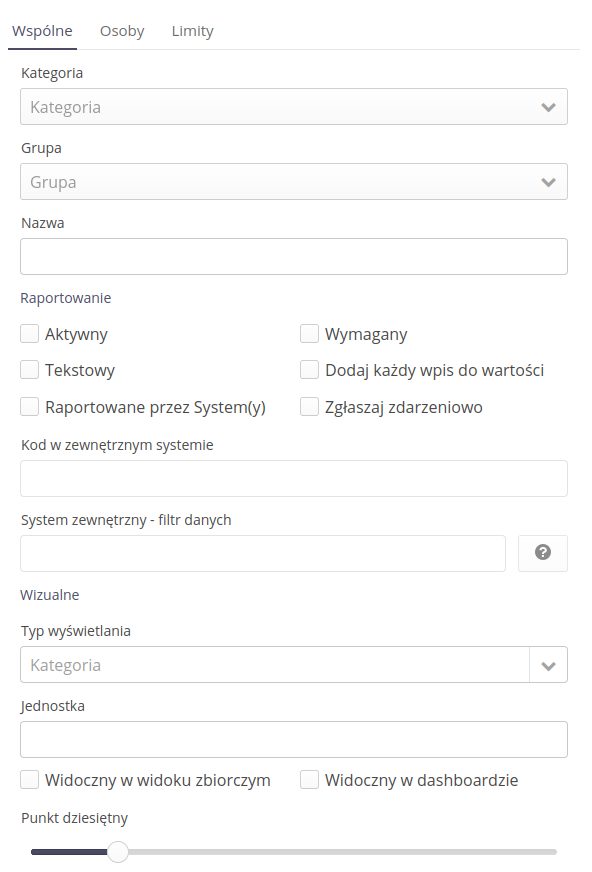Enable the Aktywny checkbox
Image resolution: width=592 pixels, height=872 pixels.
click(29, 334)
